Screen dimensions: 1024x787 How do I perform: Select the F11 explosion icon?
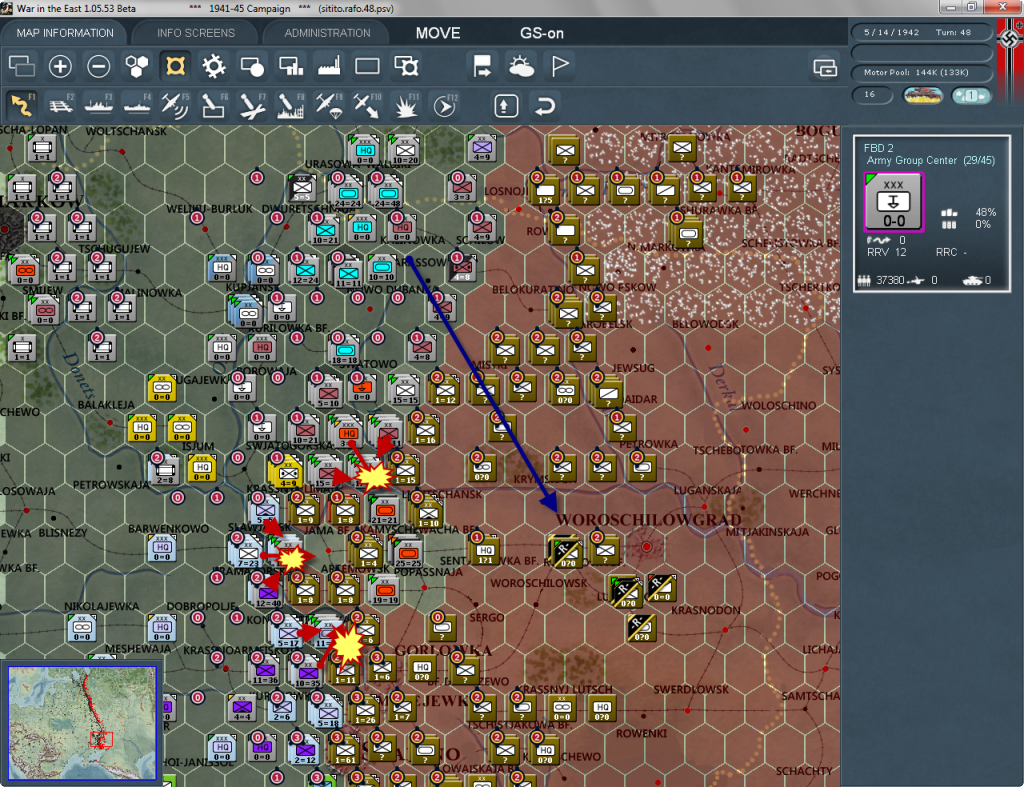pyautogui.click(x=406, y=105)
